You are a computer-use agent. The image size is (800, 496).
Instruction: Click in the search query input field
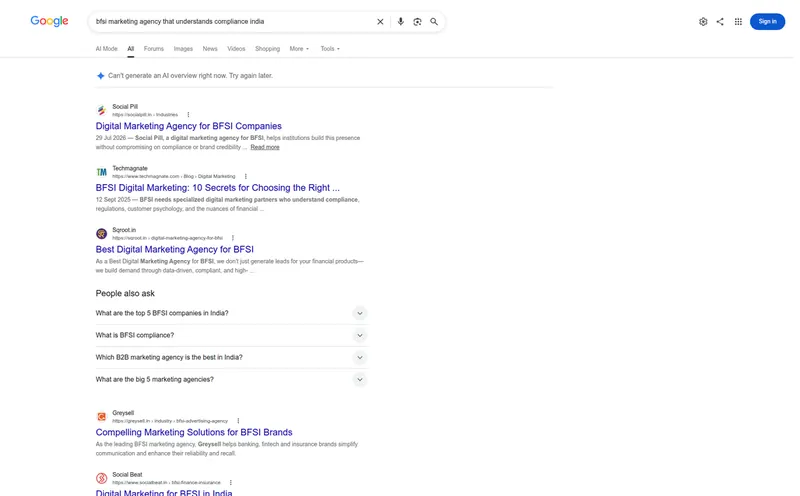(232, 21)
